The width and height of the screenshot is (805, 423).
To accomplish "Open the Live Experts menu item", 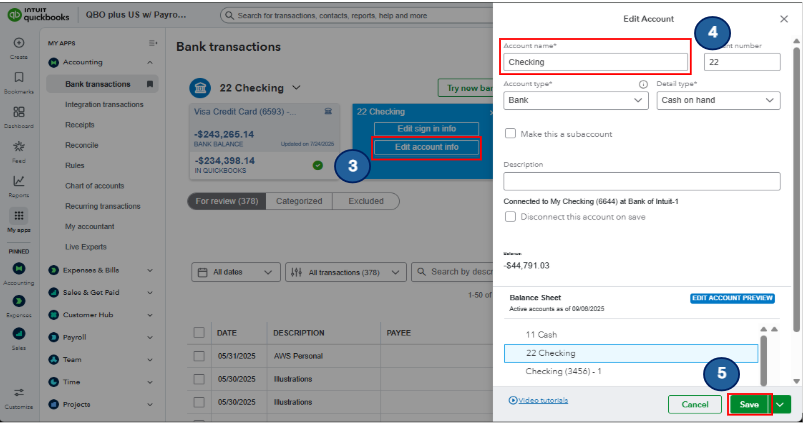I will 86,247.
